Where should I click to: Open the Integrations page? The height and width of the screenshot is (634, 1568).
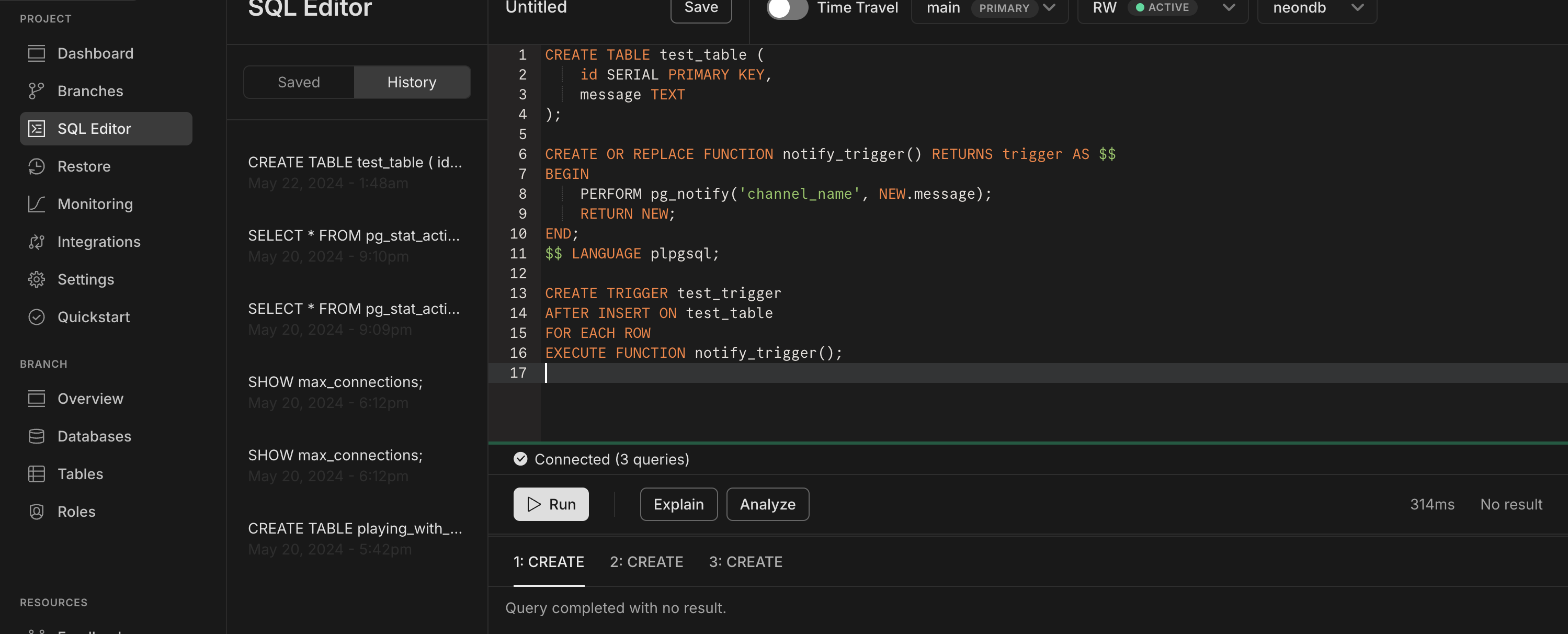[99, 242]
